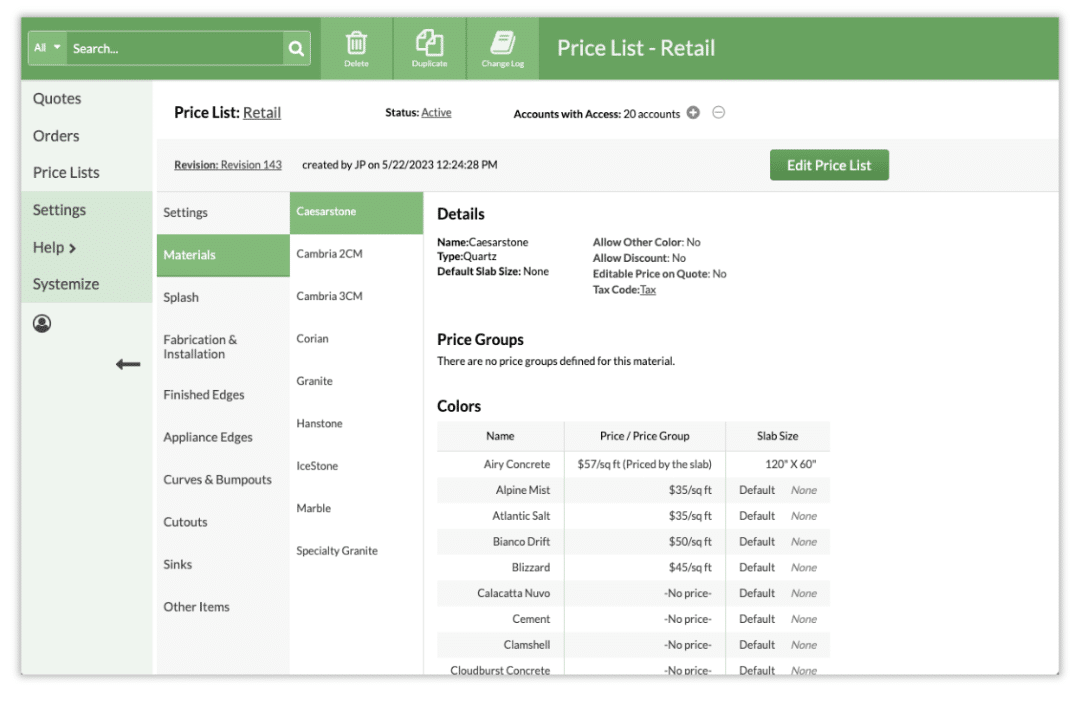Expand the Help menu
Screen dimensions: 1080x720
point(54,247)
